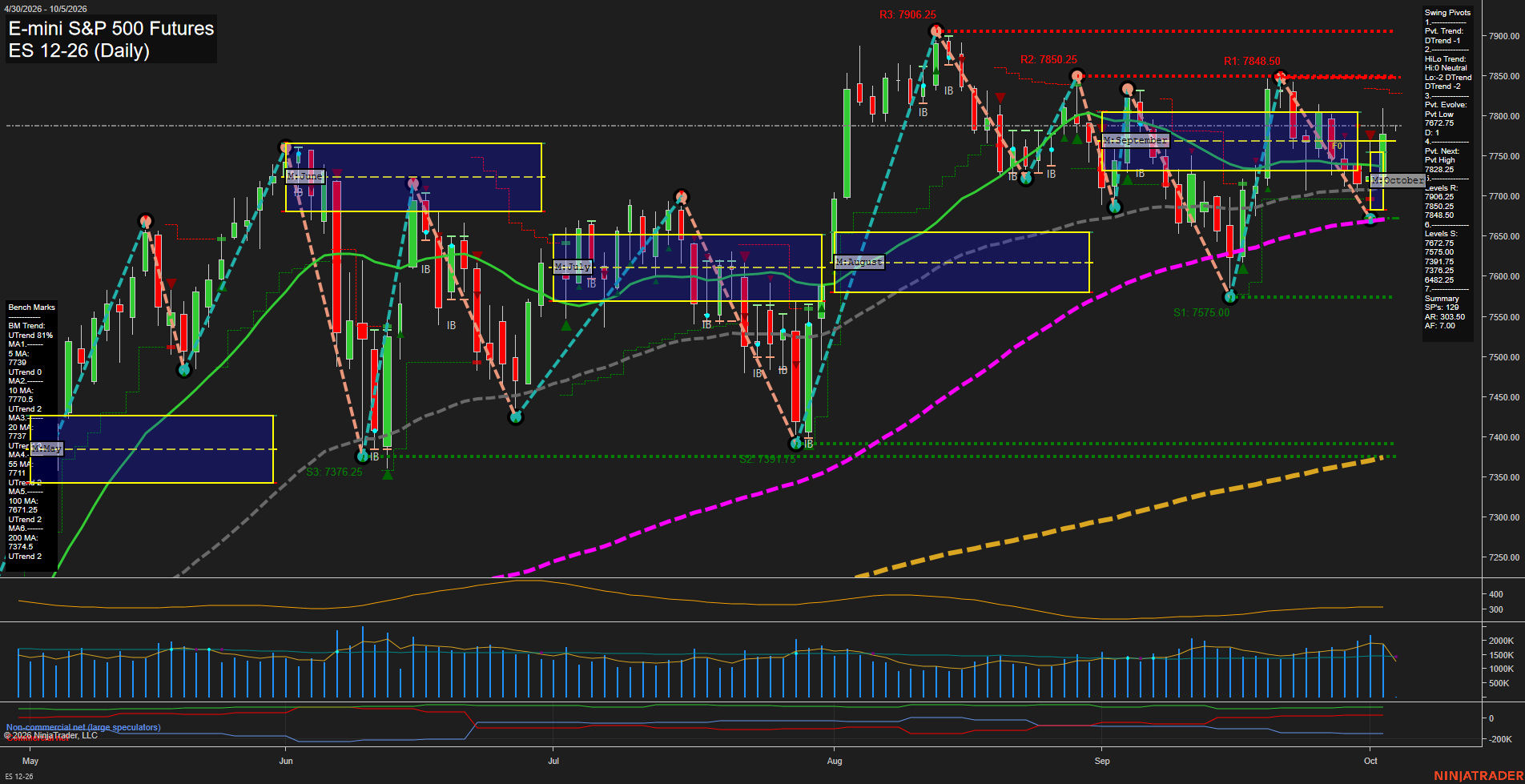Click the Bench Marks panel heading
Viewport: 1525px width, 784px height.
[32, 308]
